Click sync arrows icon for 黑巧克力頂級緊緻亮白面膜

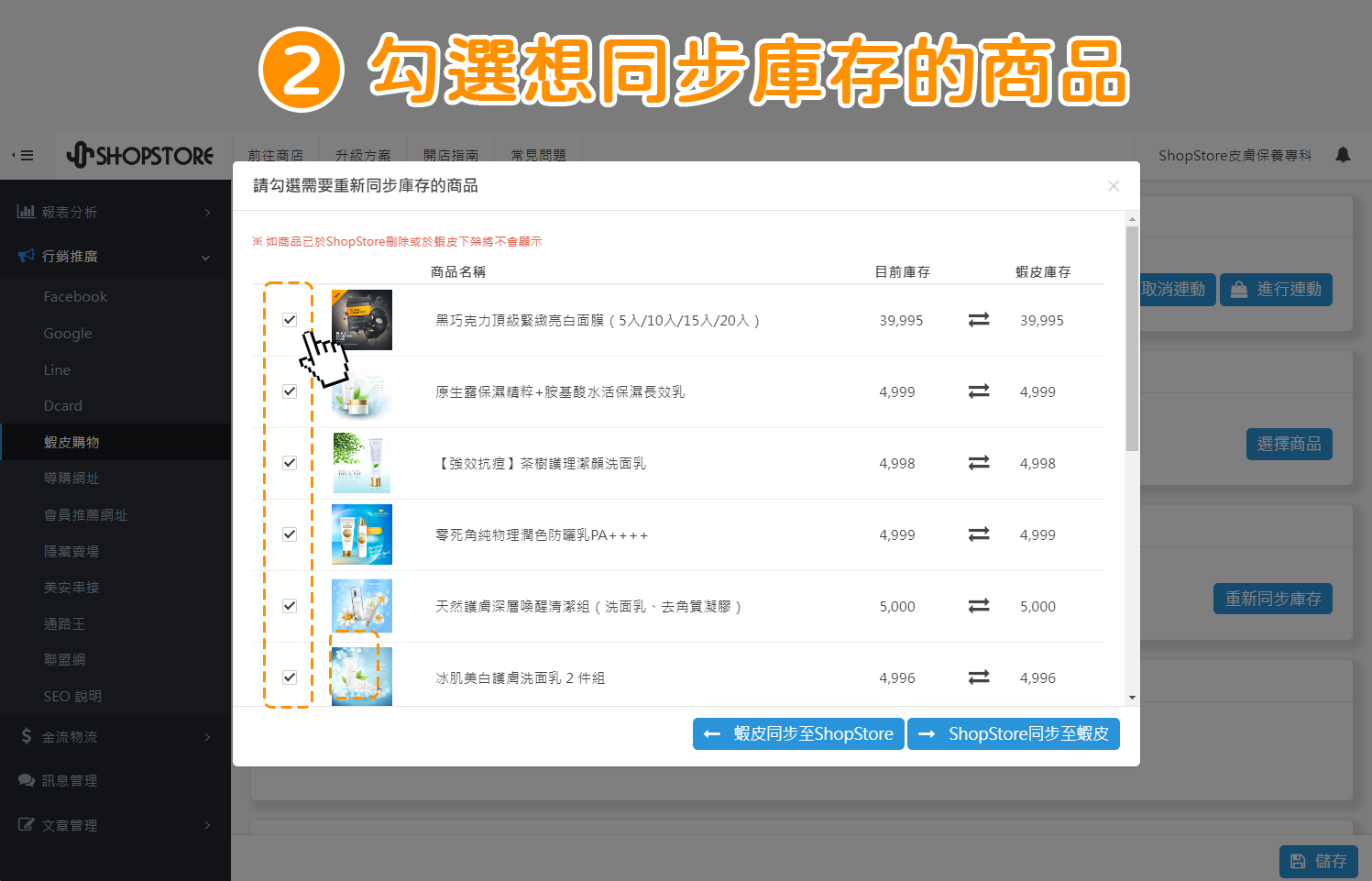point(979,320)
